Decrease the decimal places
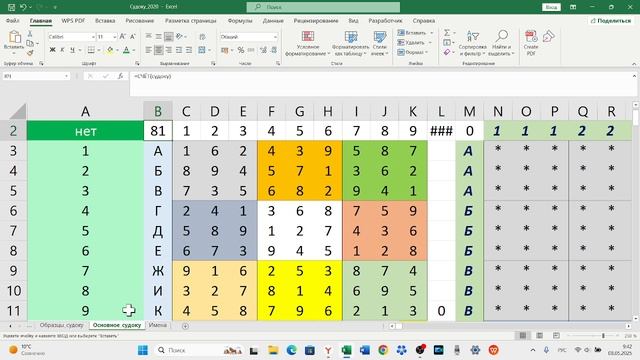Viewport: 640px width, 360px height. [274, 50]
